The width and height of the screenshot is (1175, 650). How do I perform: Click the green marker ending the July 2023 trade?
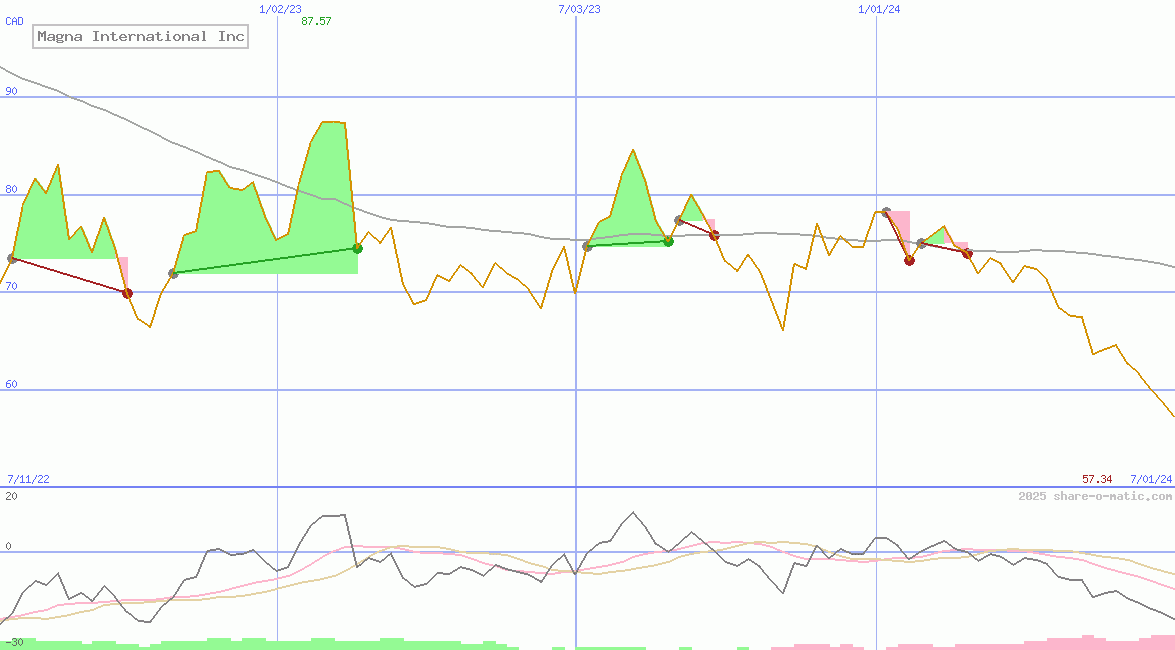coord(668,241)
